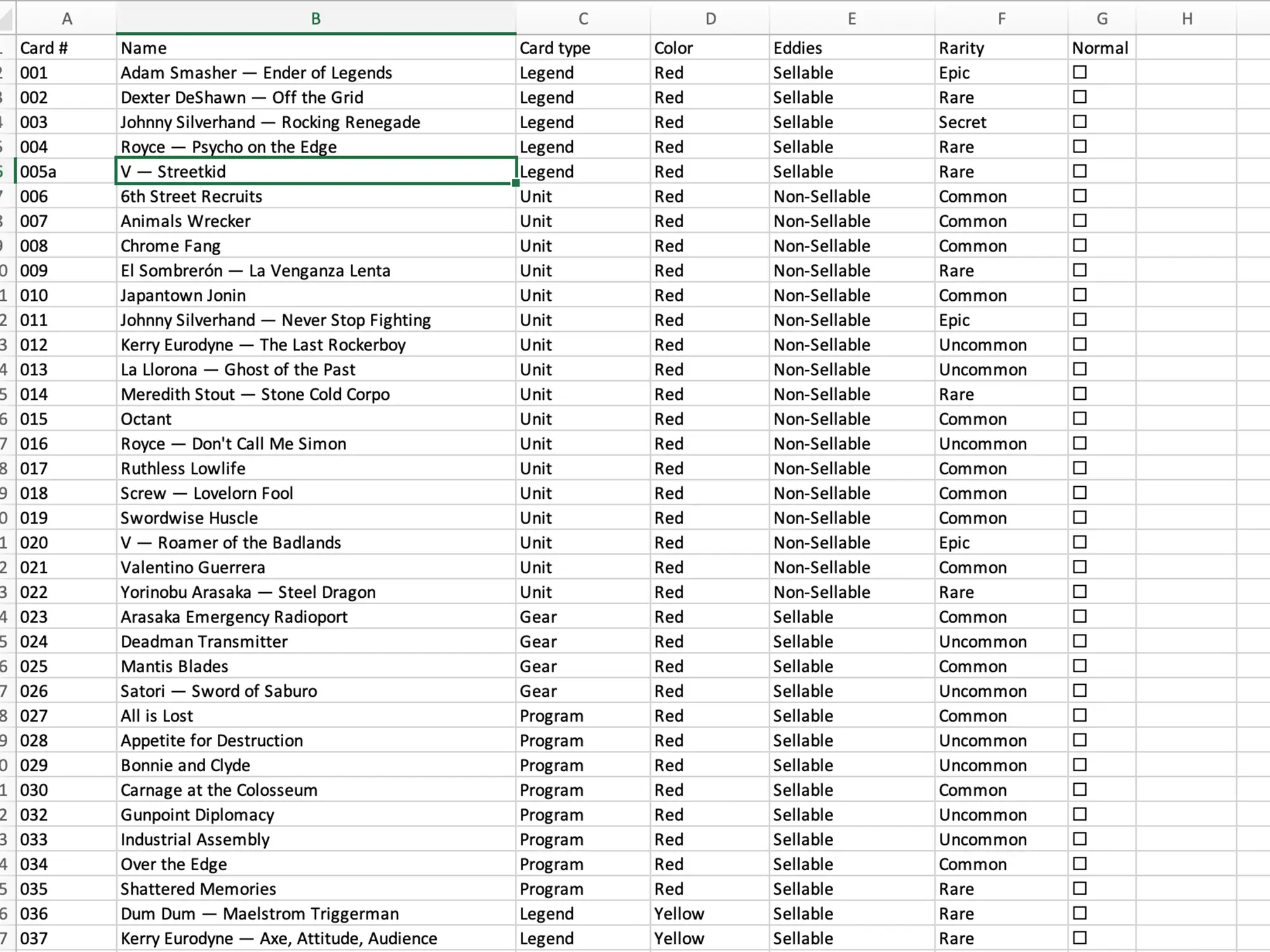Select the cell 'Swordwise Huscle'
Image resolution: width=1270 pixels, height=952 pixels.
tap(316, 518)
